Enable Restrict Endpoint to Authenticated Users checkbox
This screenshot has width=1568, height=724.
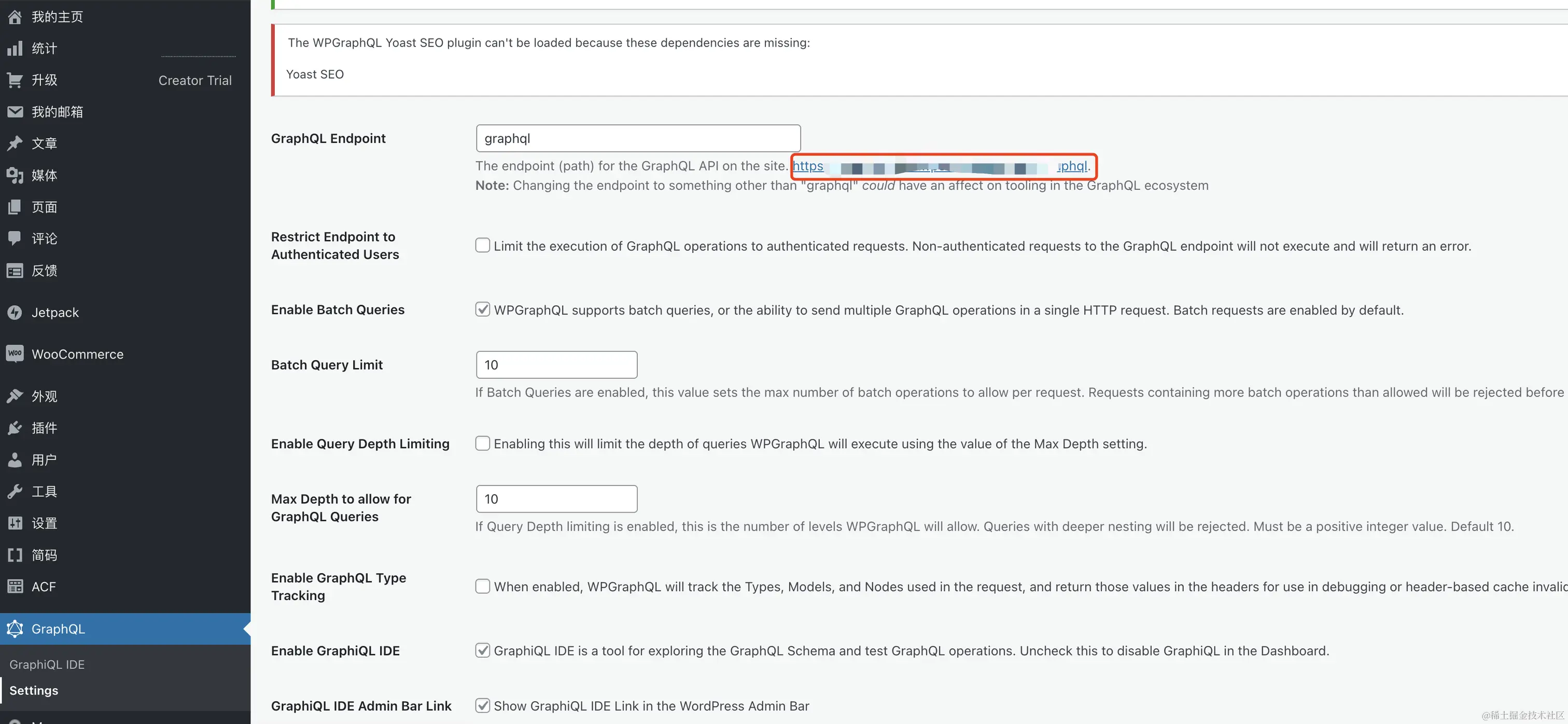482,245
